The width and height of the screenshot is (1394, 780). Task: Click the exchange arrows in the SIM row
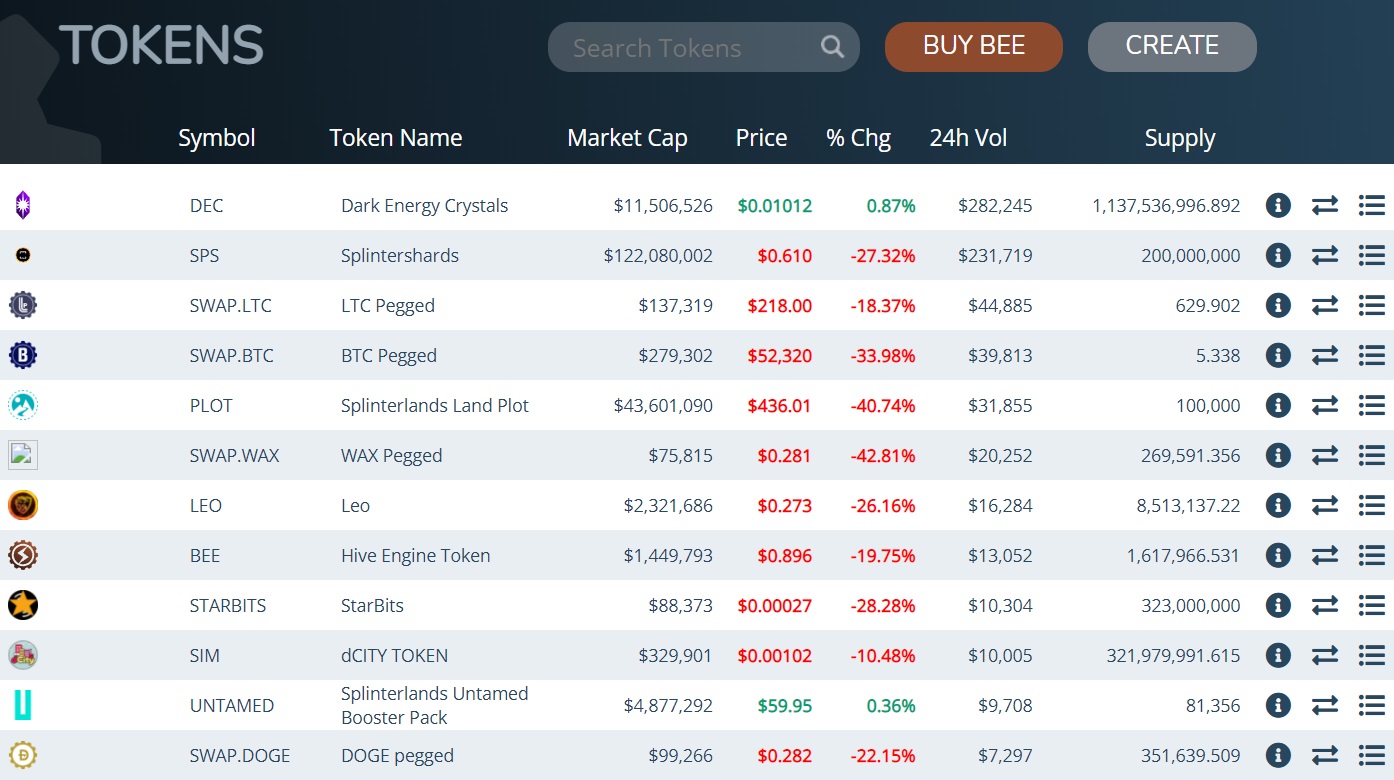pos(1325,655)
